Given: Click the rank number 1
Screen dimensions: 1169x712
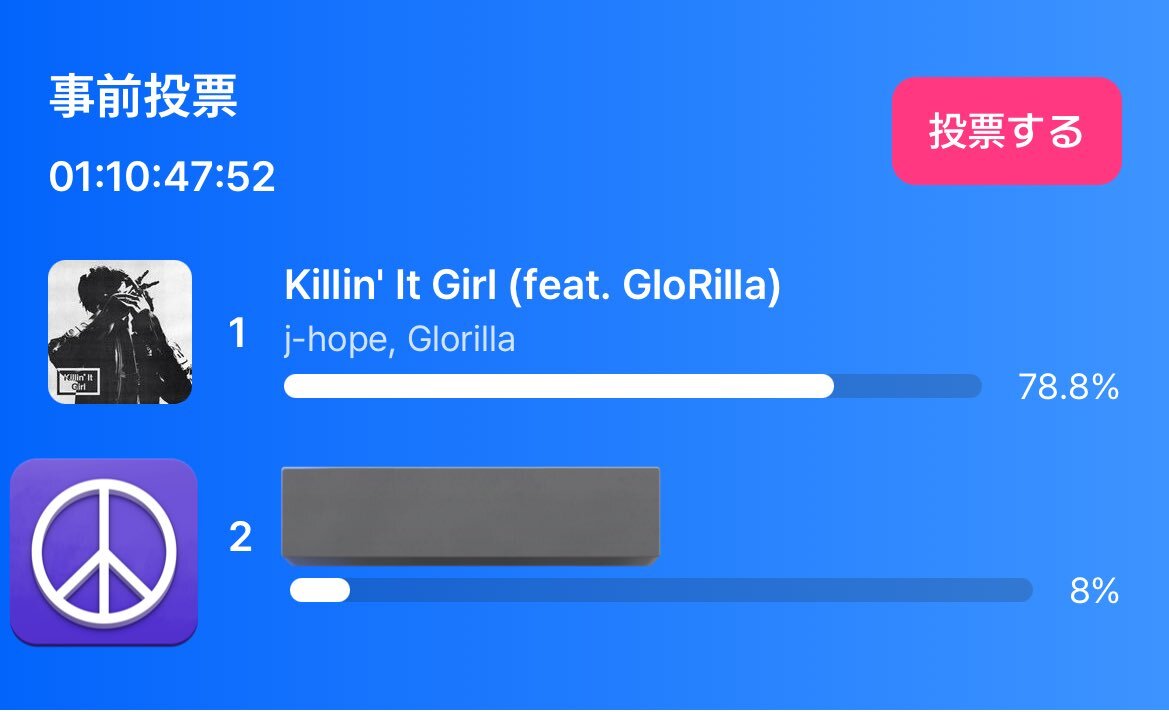Looking at the screenshot, I should coord(238,333).
